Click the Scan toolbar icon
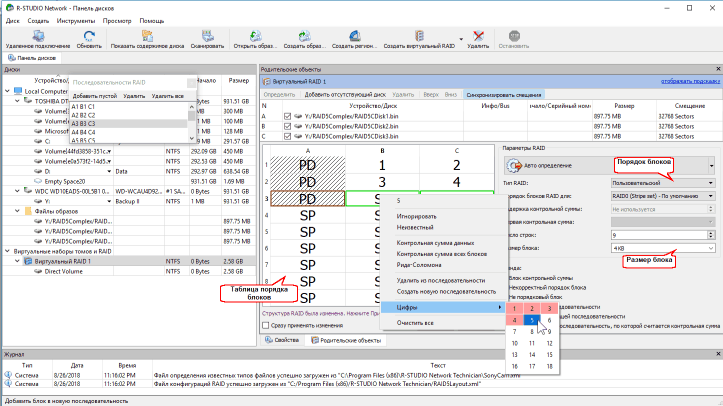723x406 pixels. pyautogui.click(x=207, y=36)
